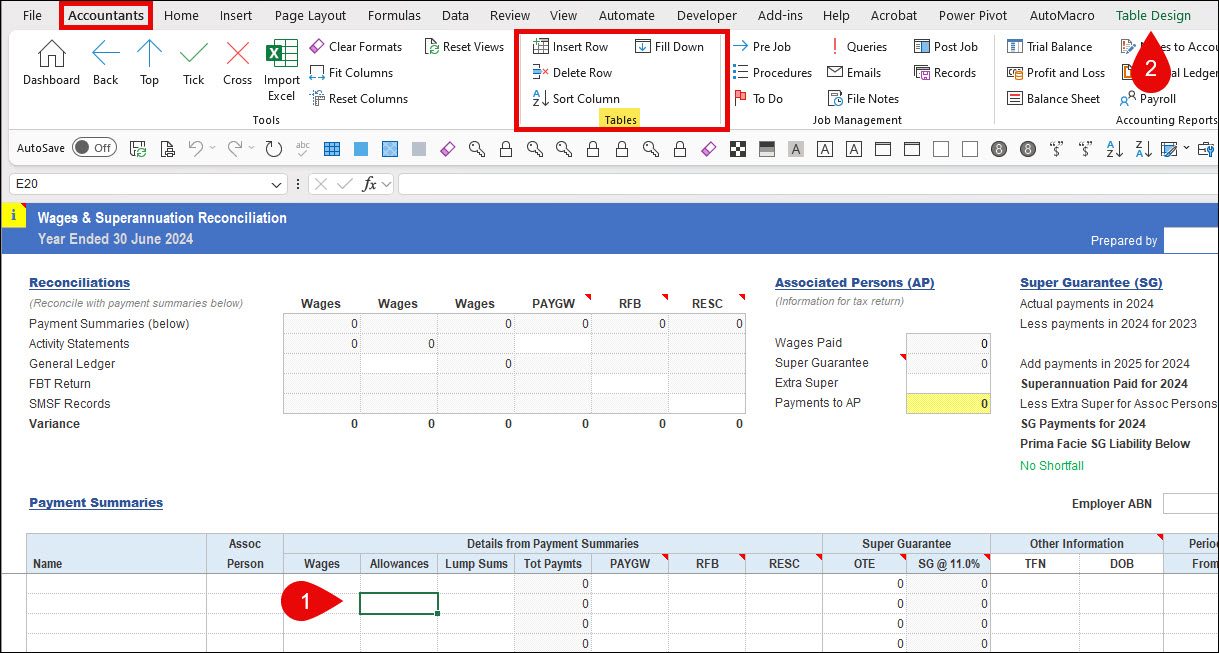Click the circular refresh icon
The height and width of the screenshot is (653, 1219).
pyautogui.click(x=273, y=149)
